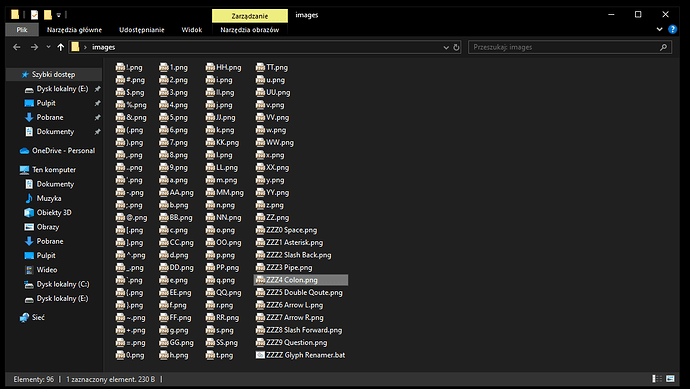Select the ZZZZ Glyph Renamer.bat file
Image resolution: width=690 pixels, height=389 pixels.
(x=301, y=355)
